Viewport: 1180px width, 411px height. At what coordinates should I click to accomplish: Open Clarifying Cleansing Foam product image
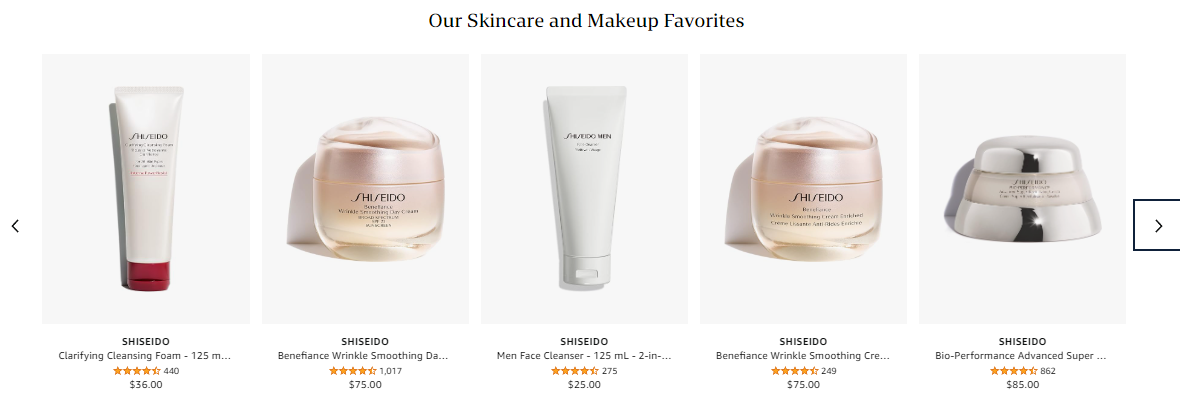(x=146, y=189)
